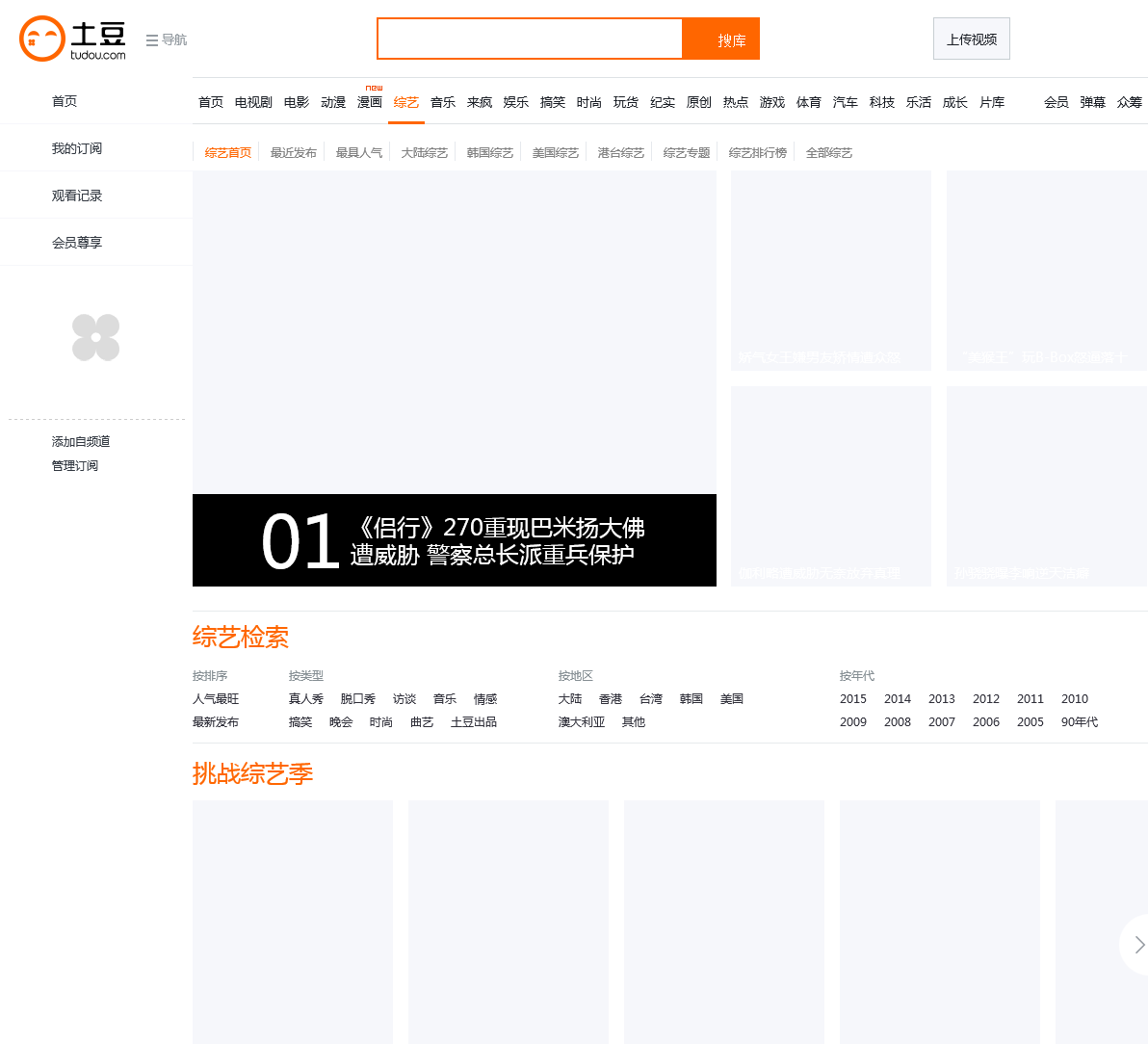Select the 综艺 channel tab
The image size is (1148, 1044).
(x=406, y=102)
